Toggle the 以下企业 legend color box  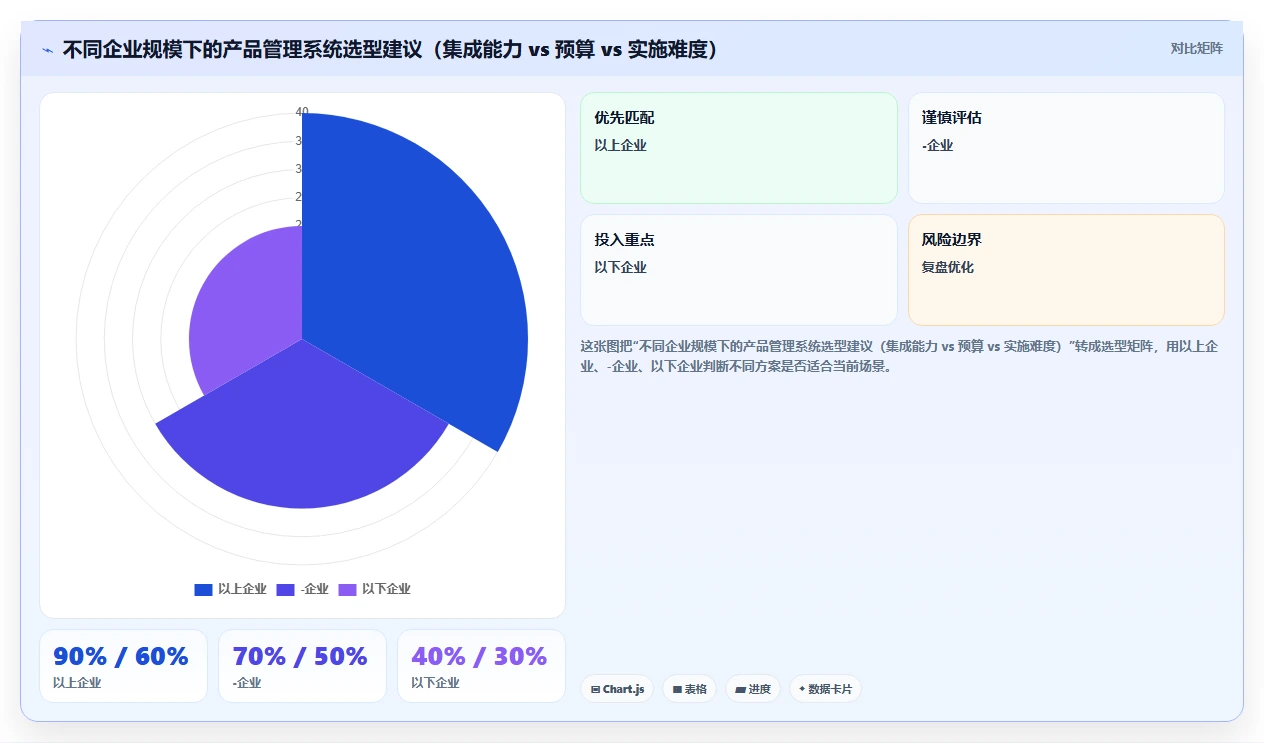pyautogui.click(x=347, y=590)
